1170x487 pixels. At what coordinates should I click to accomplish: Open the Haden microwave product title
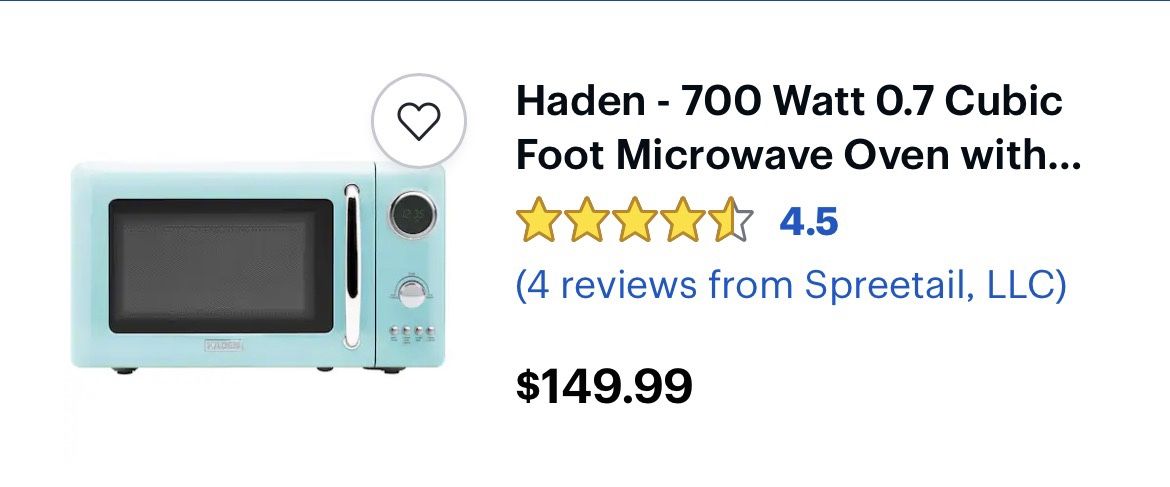[798, 128]
